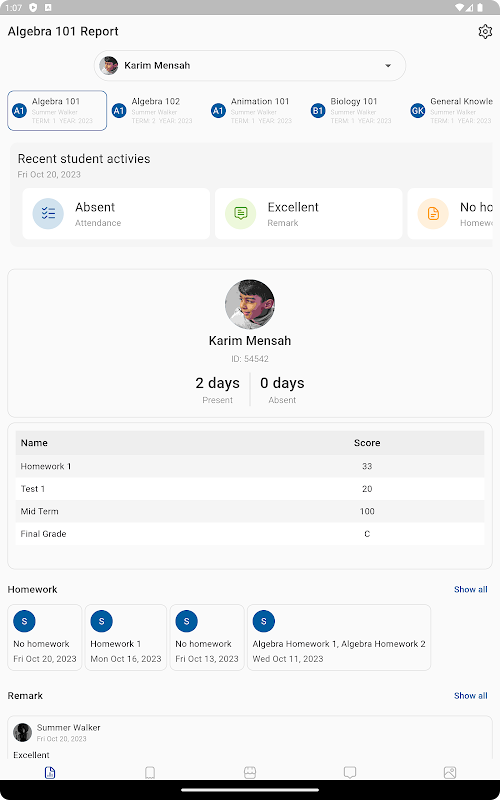
Task: Select the Algebra 101 class tab
Action: tap(57, 111)
